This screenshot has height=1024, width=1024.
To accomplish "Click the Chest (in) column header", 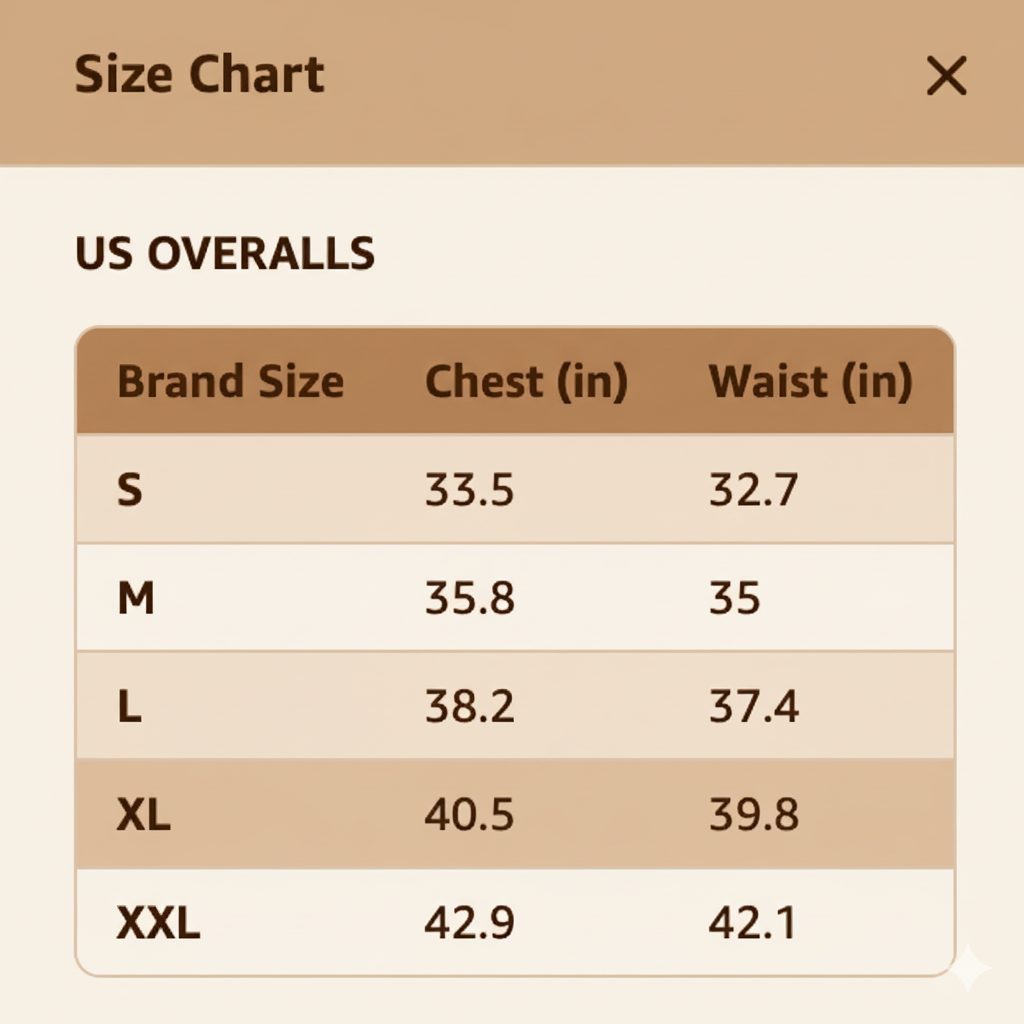I will [x=526, y=383].
